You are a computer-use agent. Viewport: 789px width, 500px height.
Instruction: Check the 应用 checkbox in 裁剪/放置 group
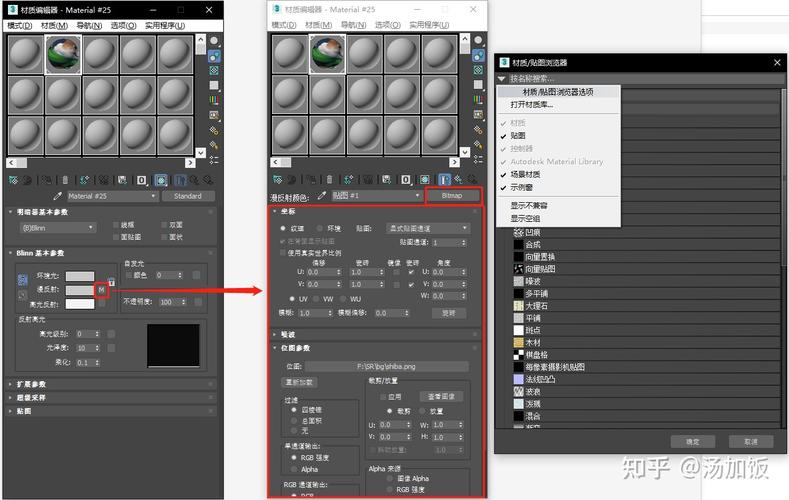tap(383, 397)
